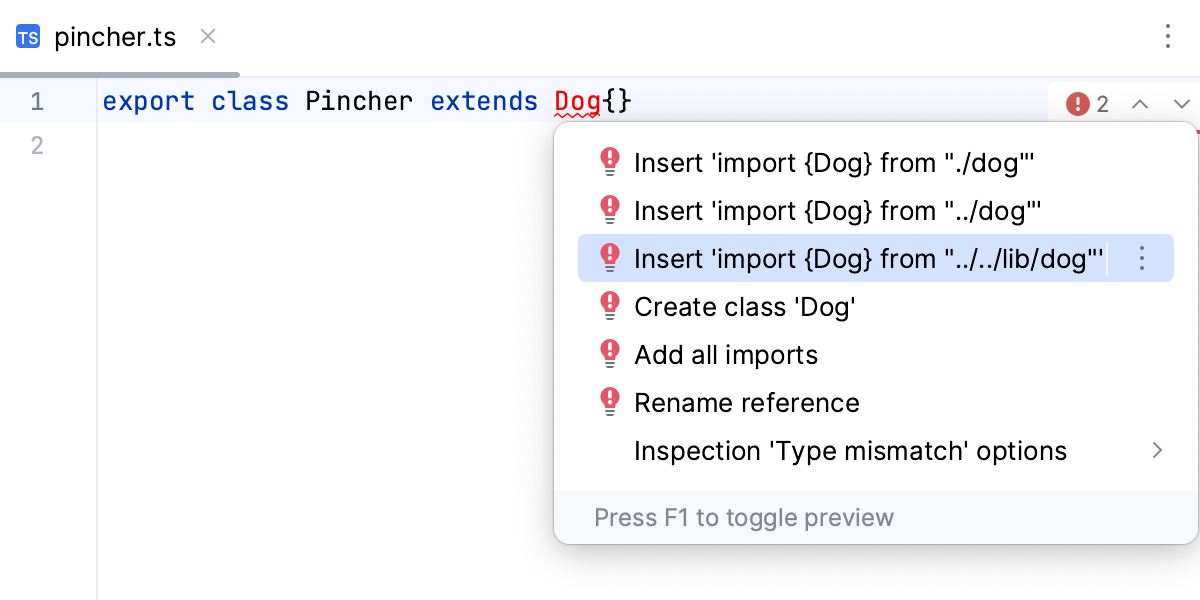Screen dimensions: 1200x600
Task: Click the lightbulb icon beside 'Add all imports'
Action: [x=610, y=354]
